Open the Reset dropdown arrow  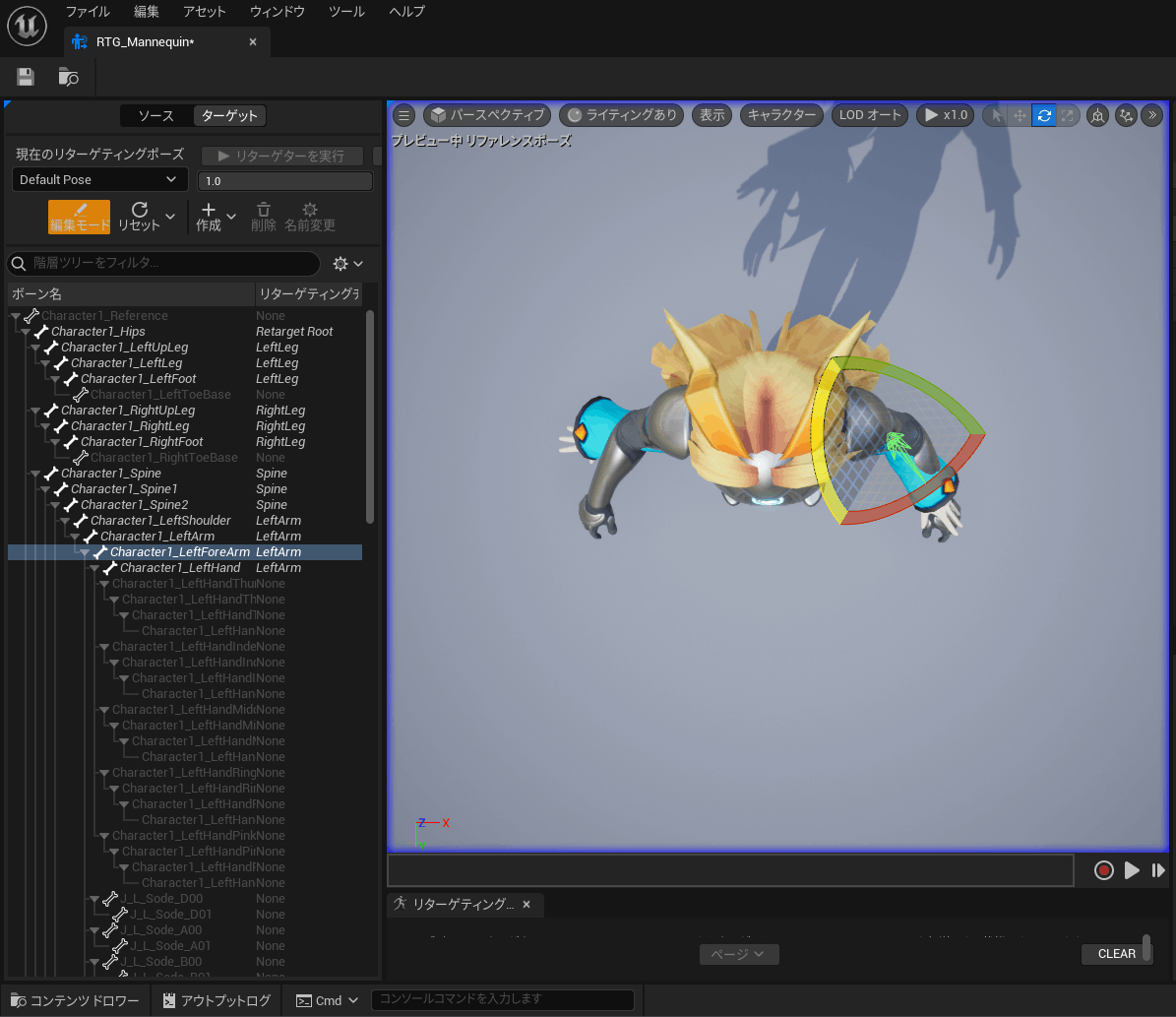[x=170, y=217]
